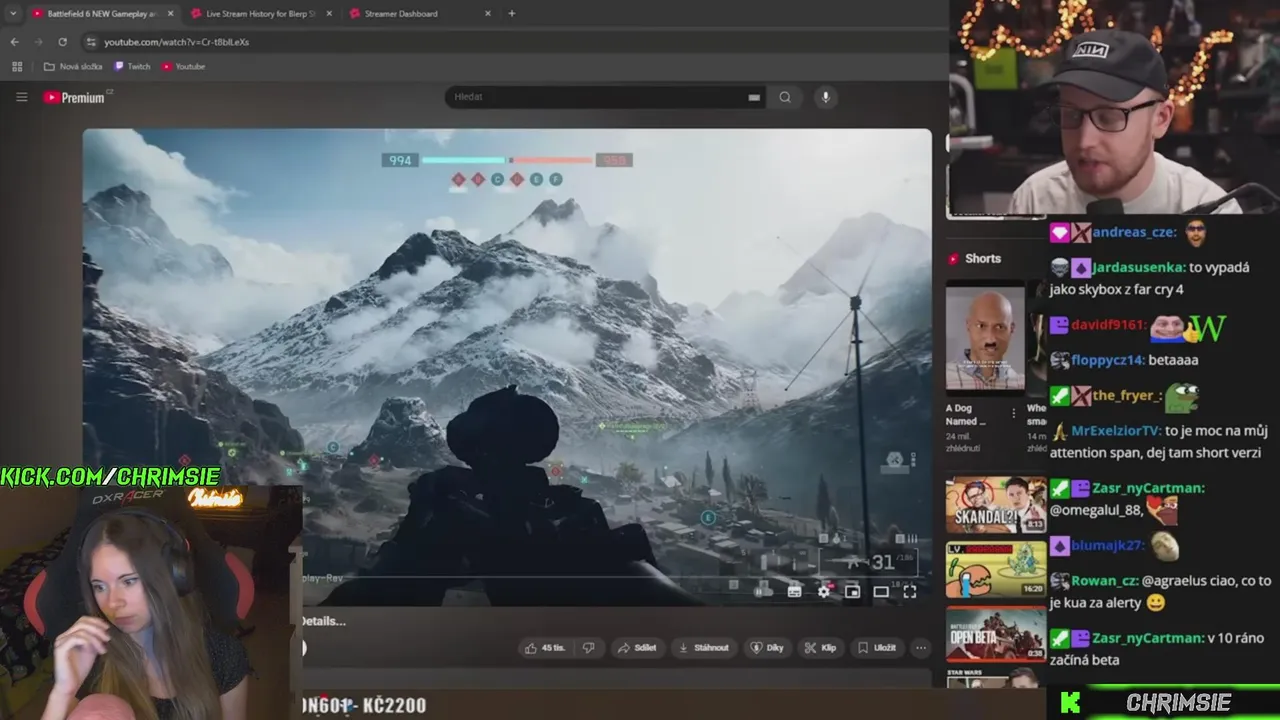The image size is (1280, 720).
Task: Seek on the video progress bar
Action: (610, 577)
